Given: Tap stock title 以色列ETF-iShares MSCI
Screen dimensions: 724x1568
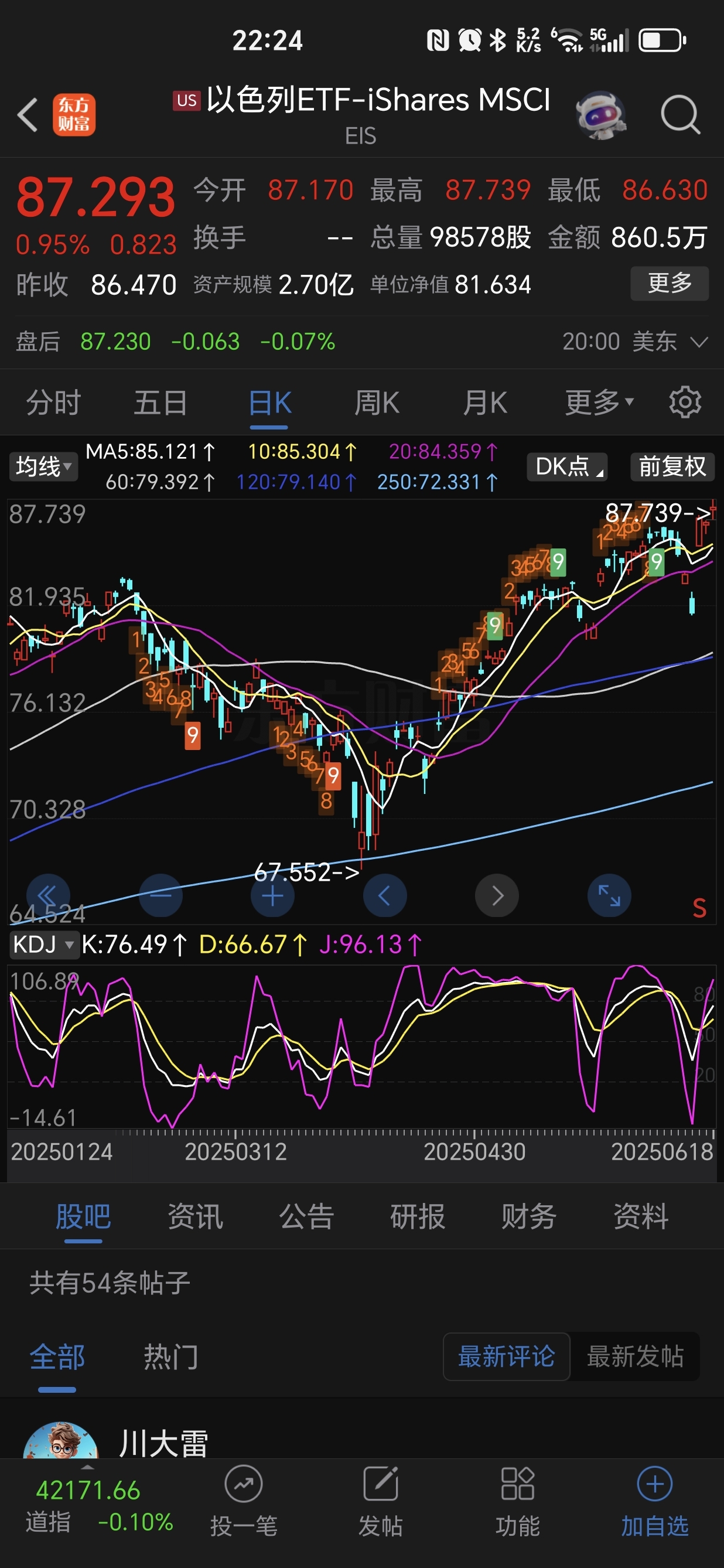Looking at the screenshot, I should 378,99.
